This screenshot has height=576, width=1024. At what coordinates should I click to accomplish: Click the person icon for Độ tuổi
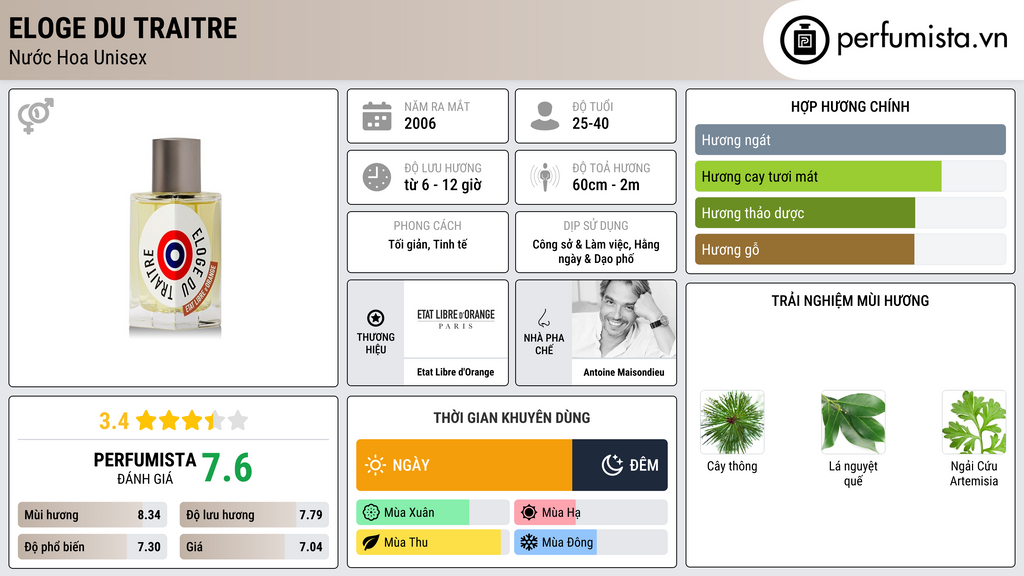tap(545, 116)
